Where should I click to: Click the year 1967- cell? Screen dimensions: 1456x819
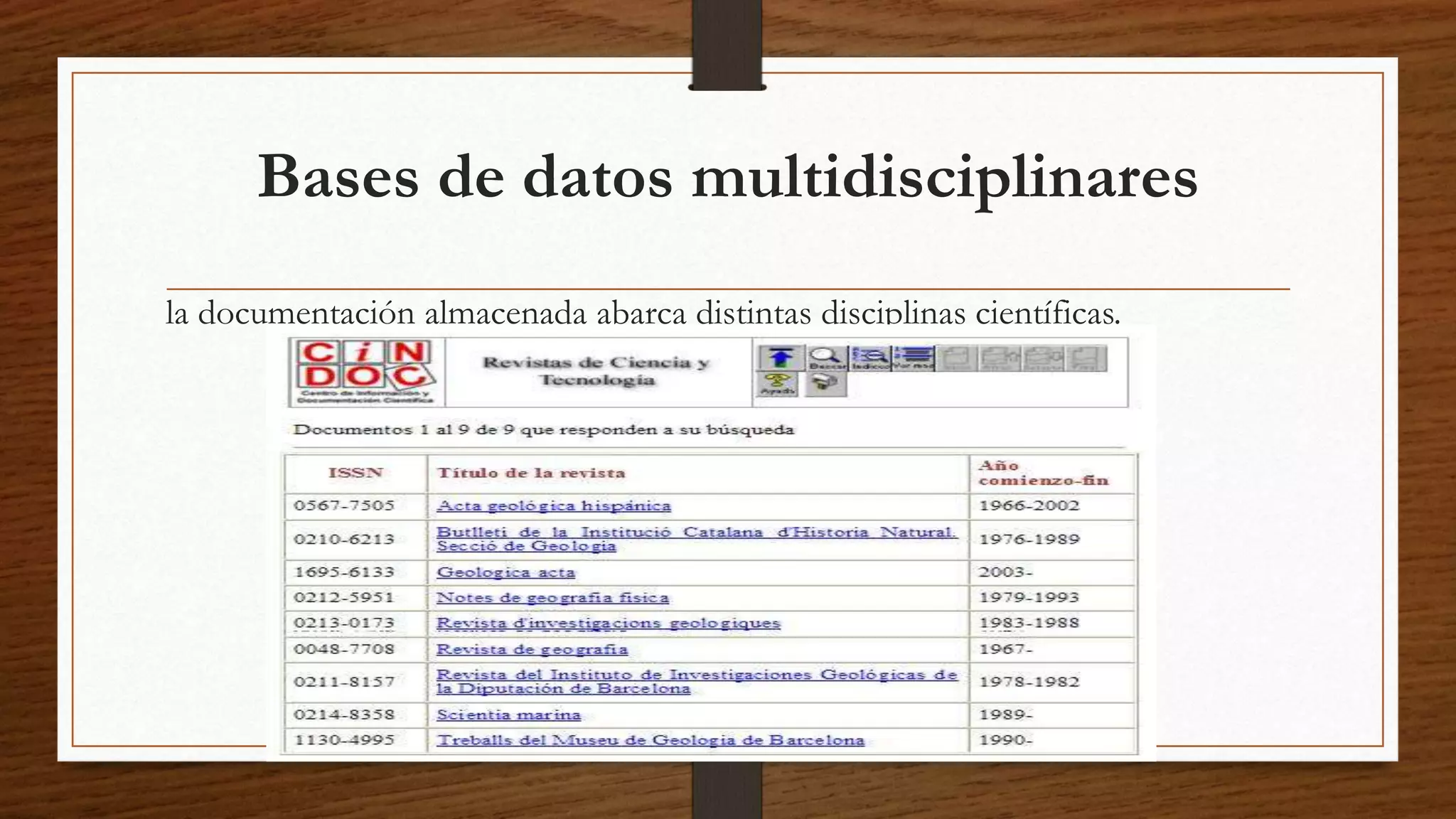coord(1053,649)
